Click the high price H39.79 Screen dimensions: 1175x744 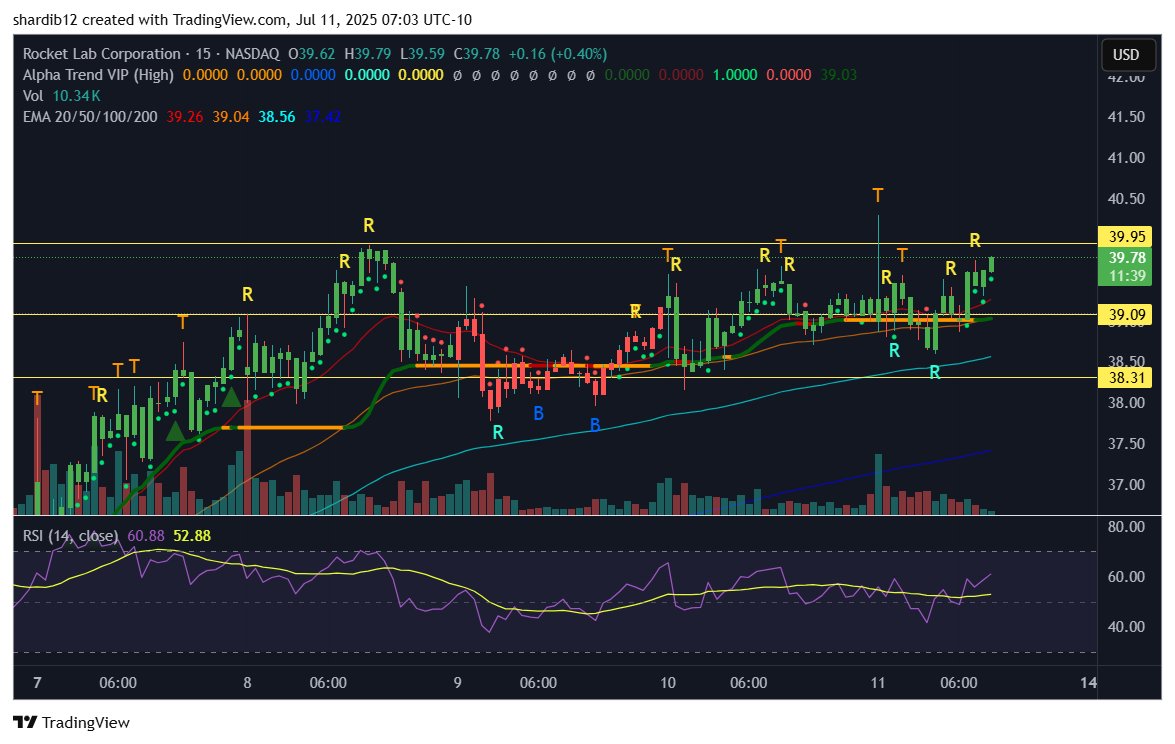(368, 54)
